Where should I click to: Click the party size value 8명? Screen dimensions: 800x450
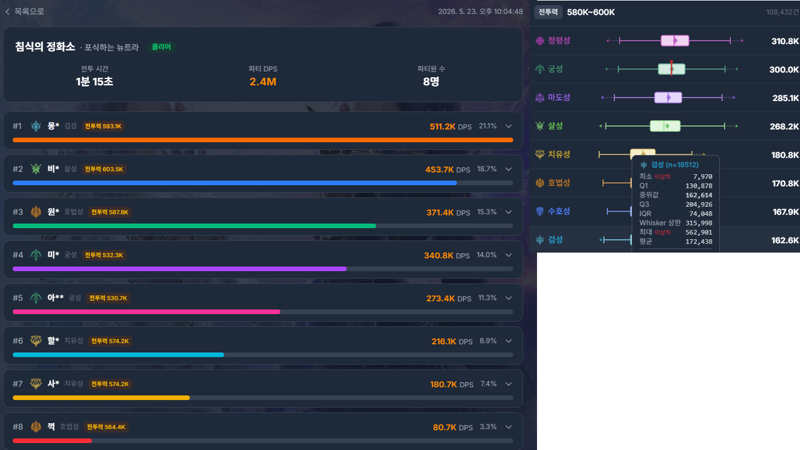(x=431, y=82)
